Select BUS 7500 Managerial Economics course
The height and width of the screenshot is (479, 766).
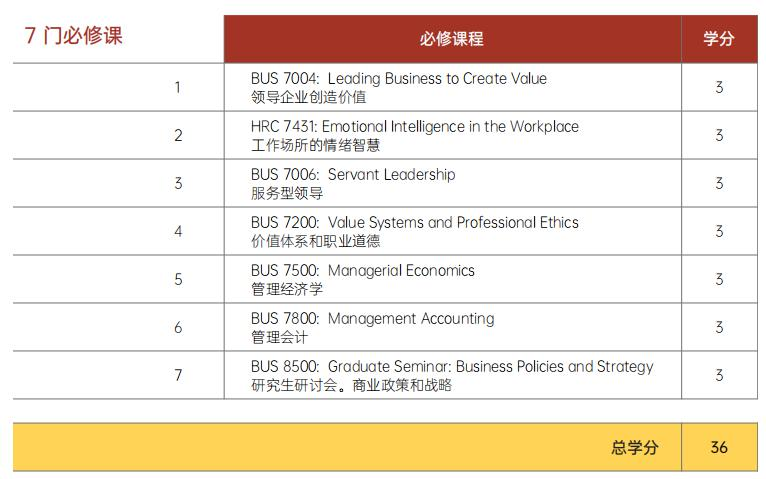pyautogui.click(x=362, y=270)
